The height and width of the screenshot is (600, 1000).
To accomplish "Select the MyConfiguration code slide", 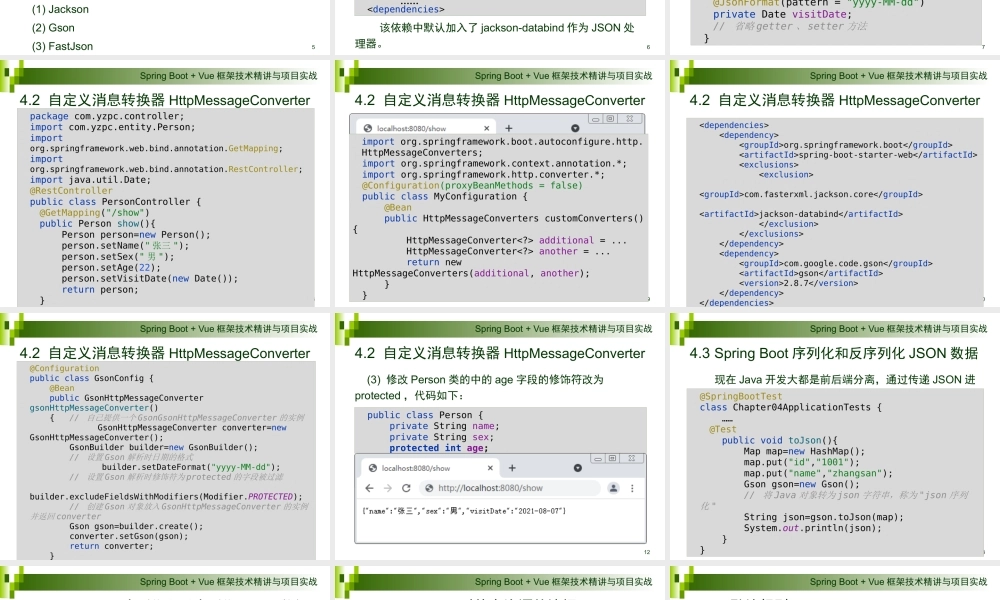I will 500,184.
